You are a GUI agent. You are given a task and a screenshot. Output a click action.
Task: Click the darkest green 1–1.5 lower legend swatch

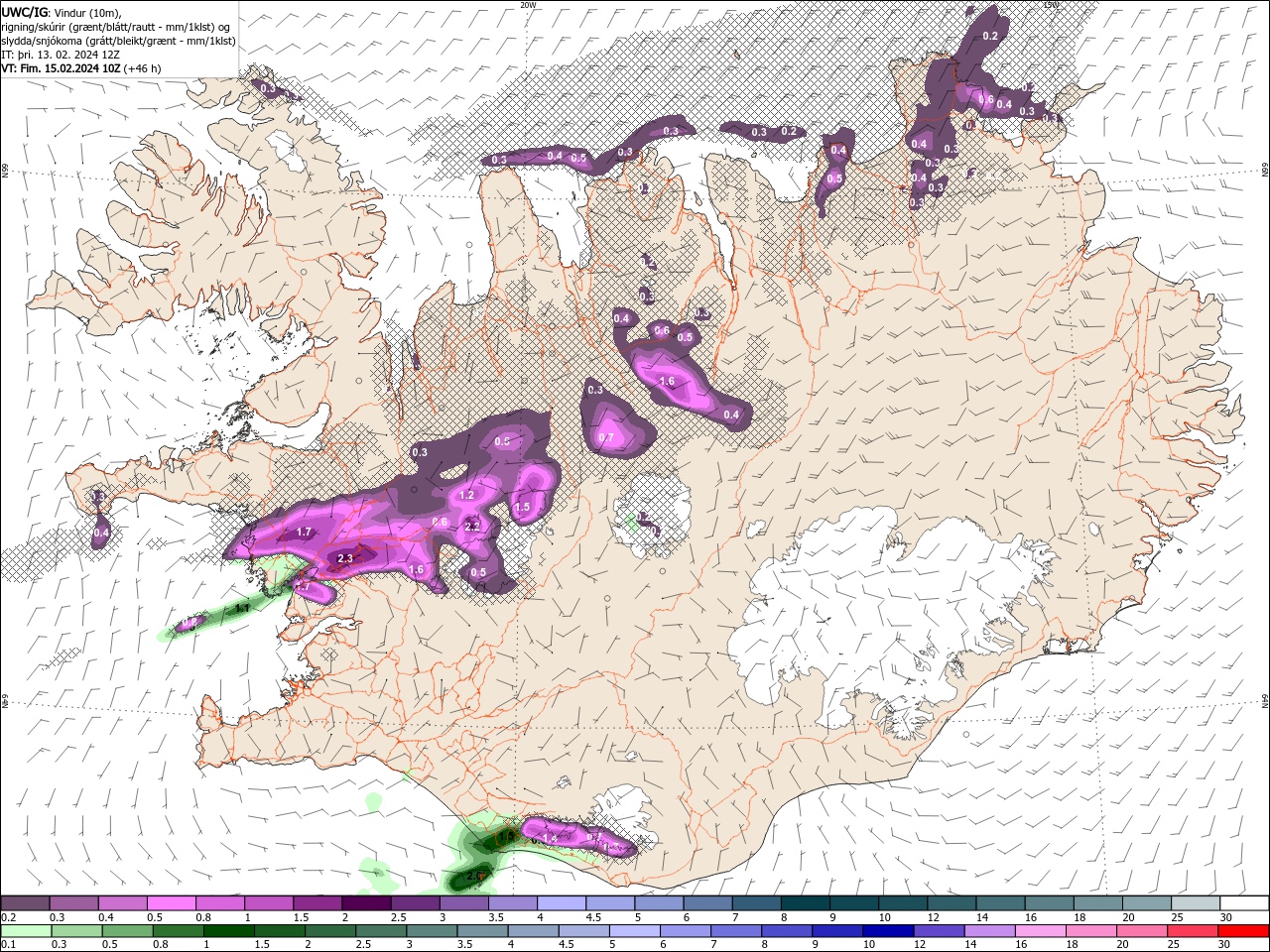tap(228, 931)
